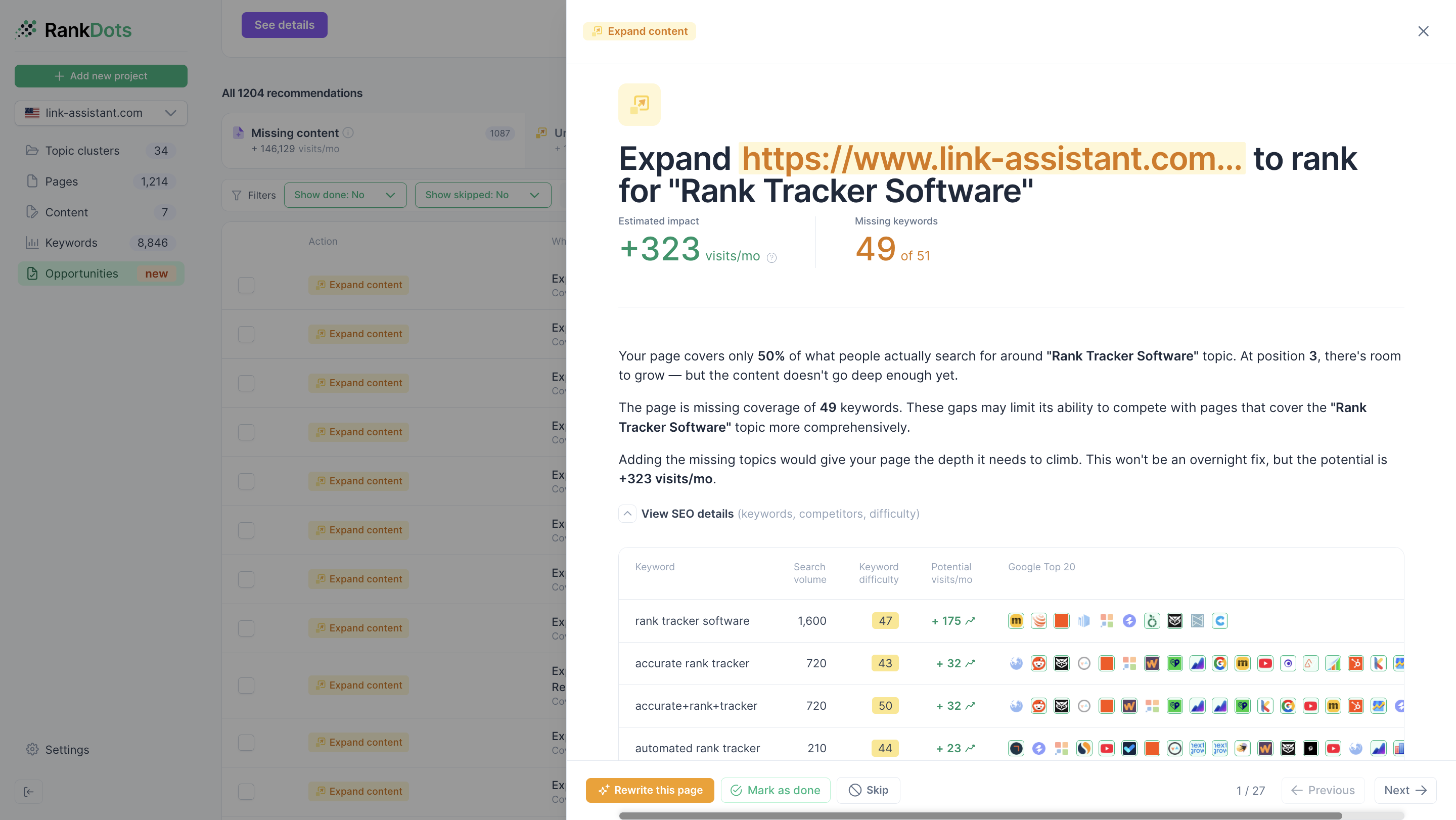This screenshot has width=1456, height=820.
Task: Click the Rewrite this page button
Action: pos(650,790)
